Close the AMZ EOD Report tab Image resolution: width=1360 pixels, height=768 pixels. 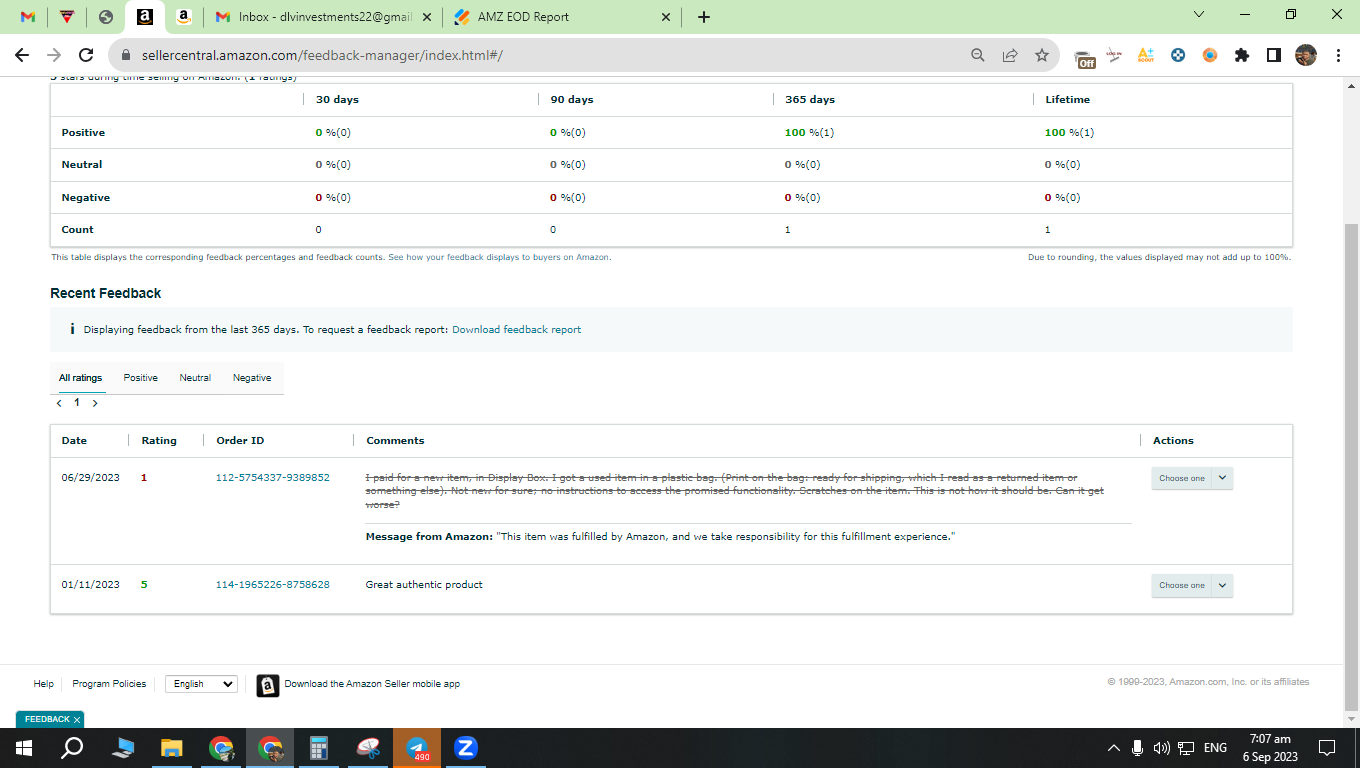[x=667, y=17]
